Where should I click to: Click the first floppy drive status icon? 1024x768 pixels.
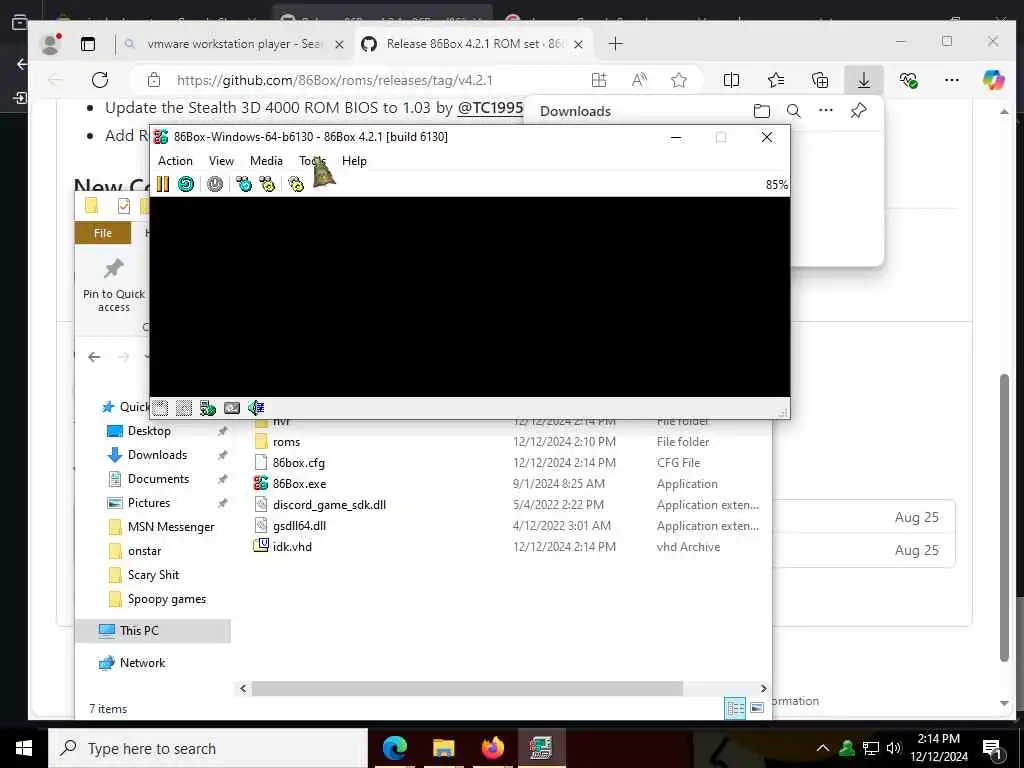pos(161,408)
